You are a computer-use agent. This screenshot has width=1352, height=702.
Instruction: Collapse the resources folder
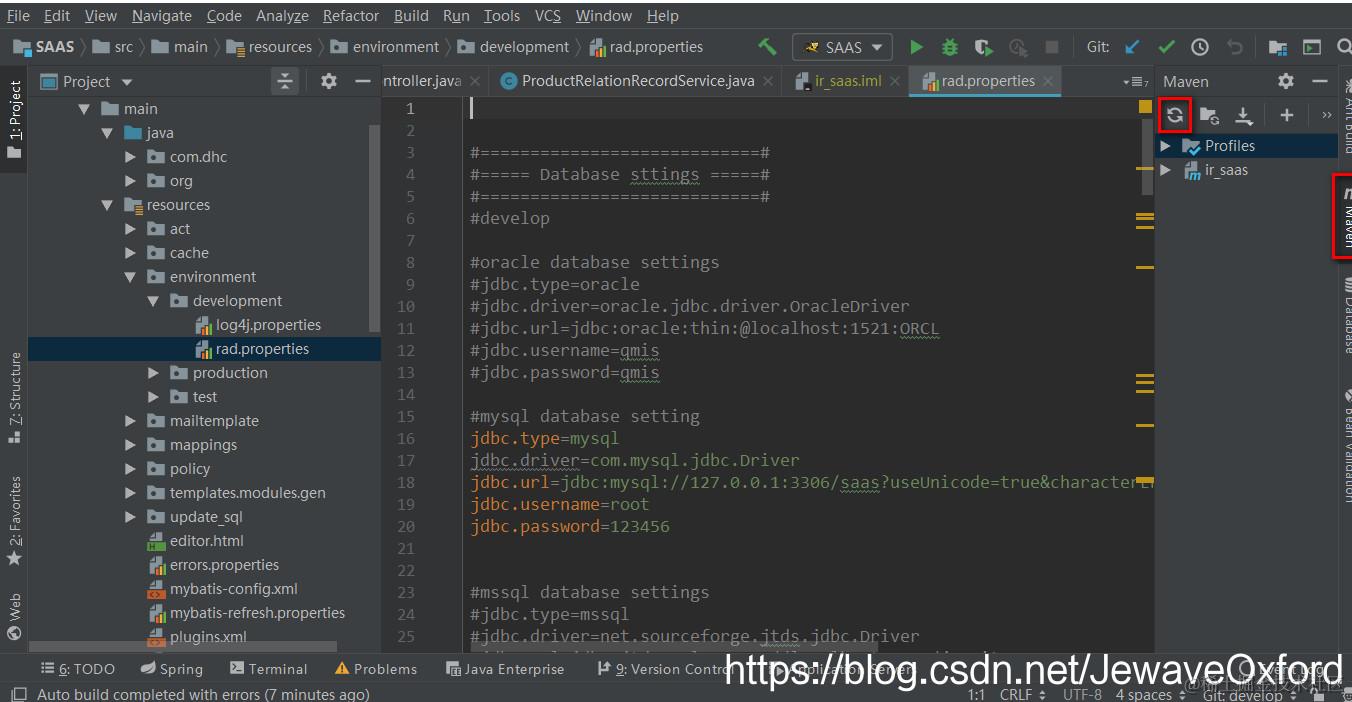[x=107, y=205]
